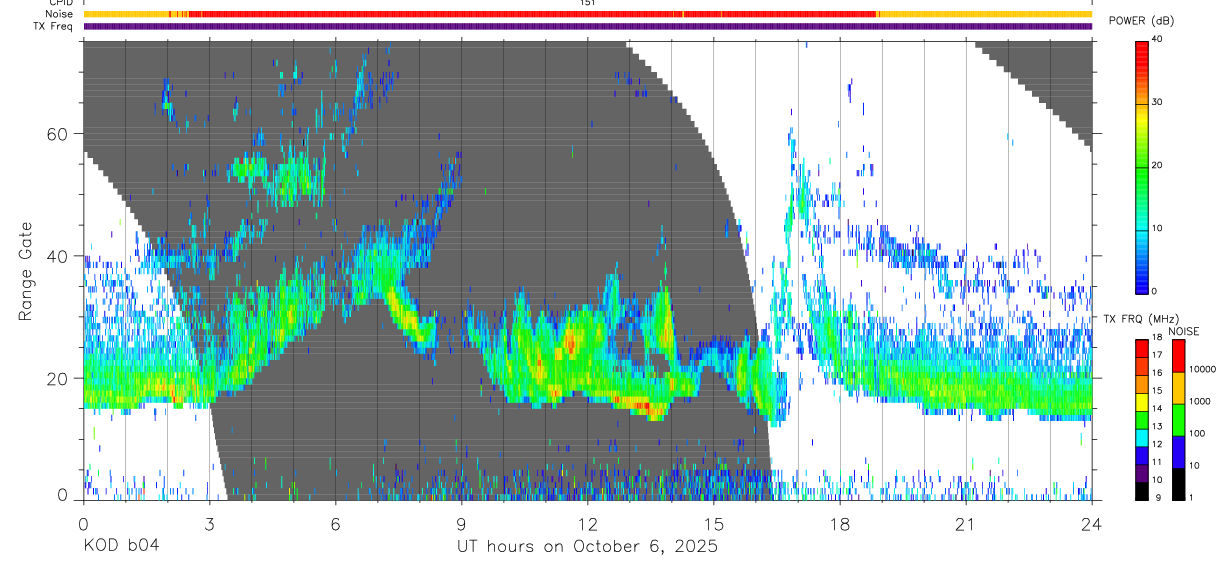Click the x-axis tick label '21'

965,523
